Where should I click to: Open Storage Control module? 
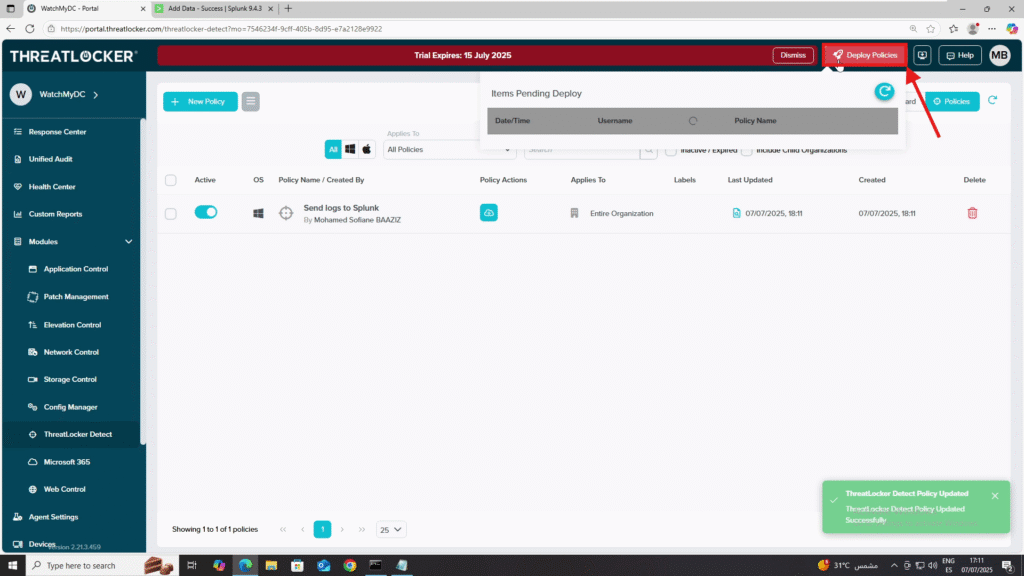(69, 379)
